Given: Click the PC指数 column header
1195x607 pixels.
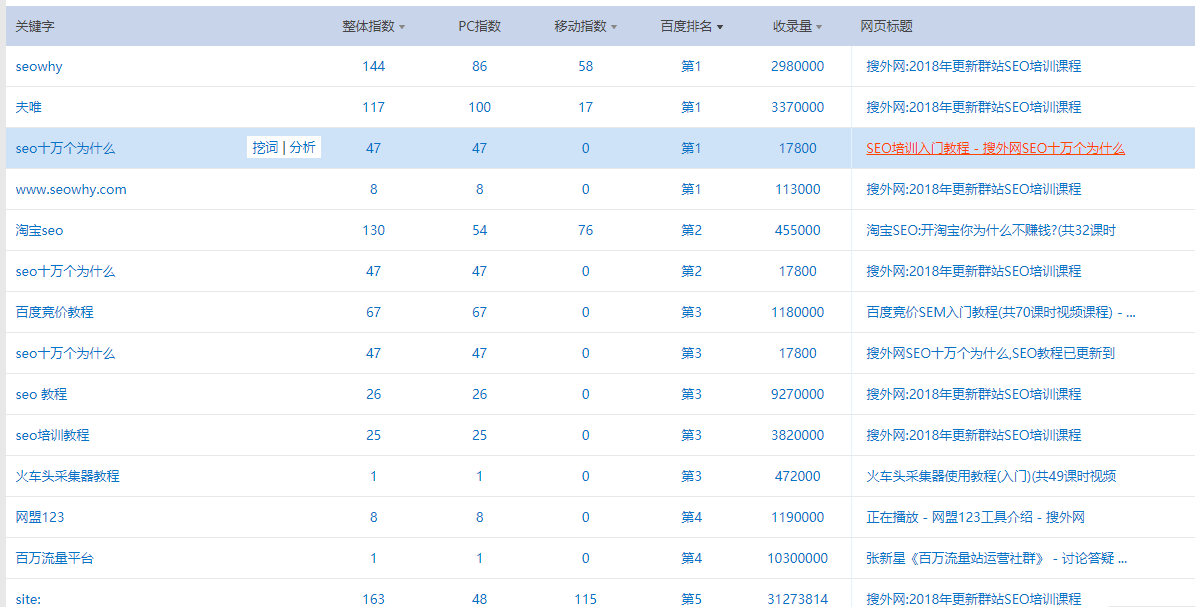Looking at the screenshot, I should point(479,27).
